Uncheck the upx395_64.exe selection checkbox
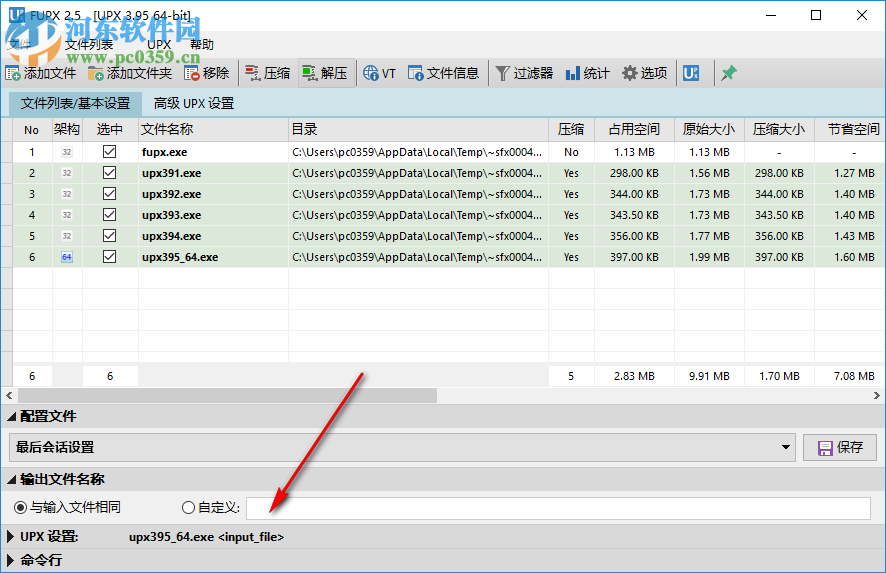 coord(110,257)
